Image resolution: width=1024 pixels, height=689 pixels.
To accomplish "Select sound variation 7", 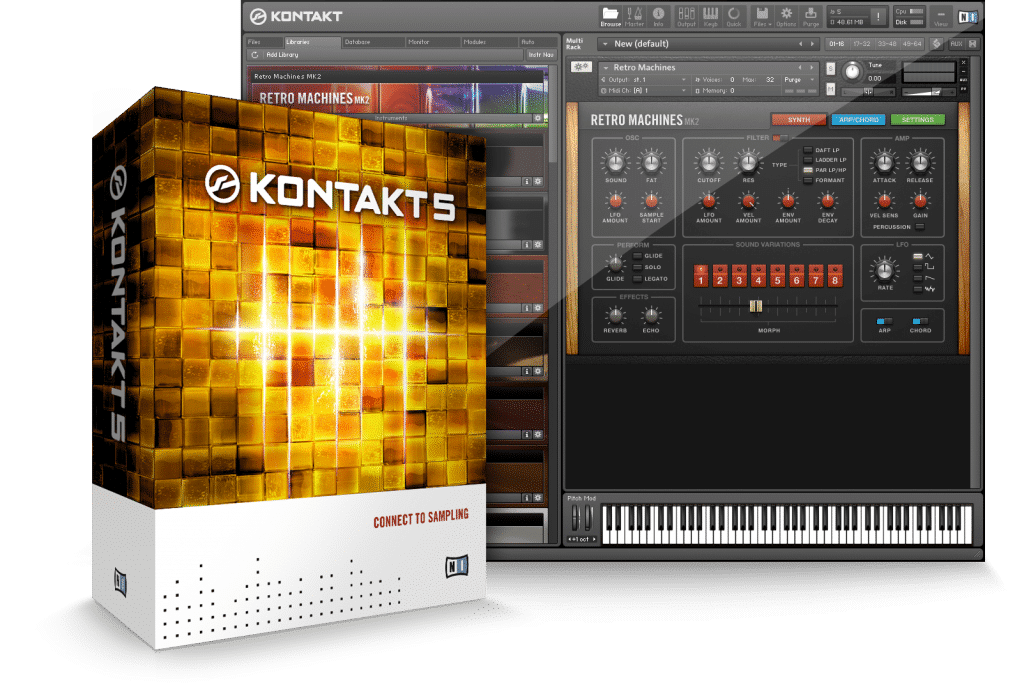I will tap(816, 276).
